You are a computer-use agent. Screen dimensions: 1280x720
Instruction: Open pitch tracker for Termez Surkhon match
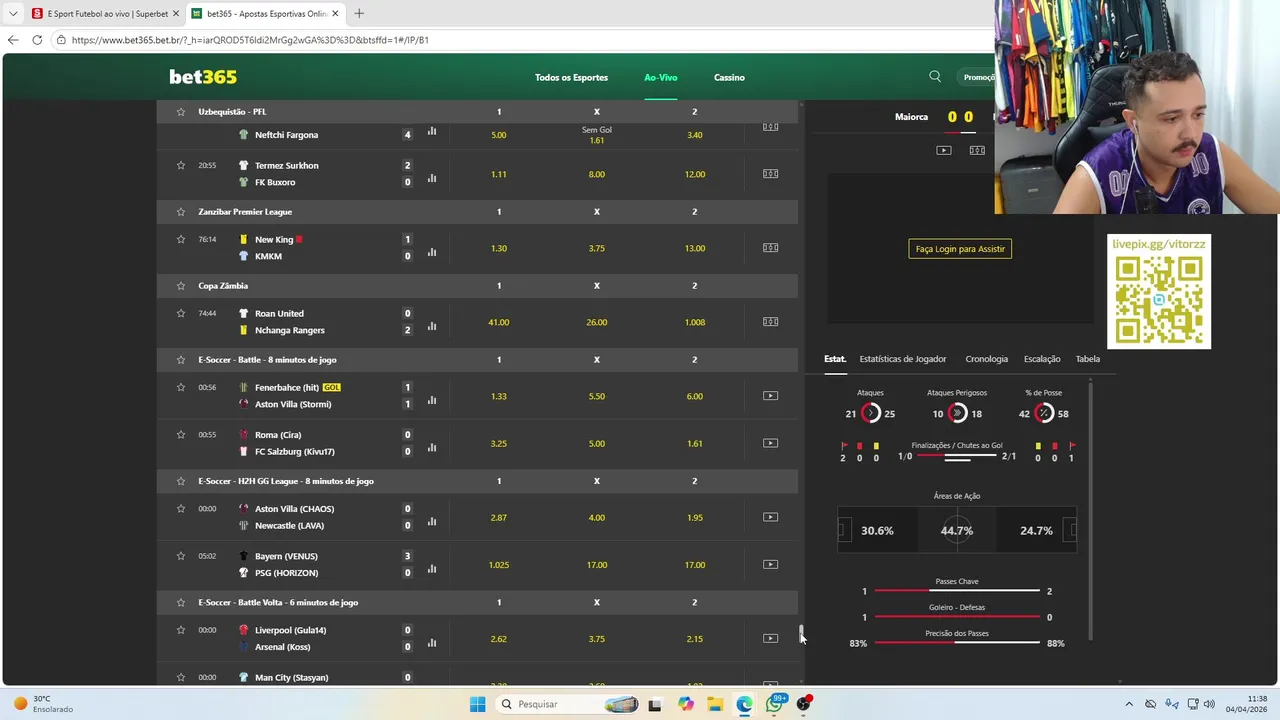coord(770,174)
